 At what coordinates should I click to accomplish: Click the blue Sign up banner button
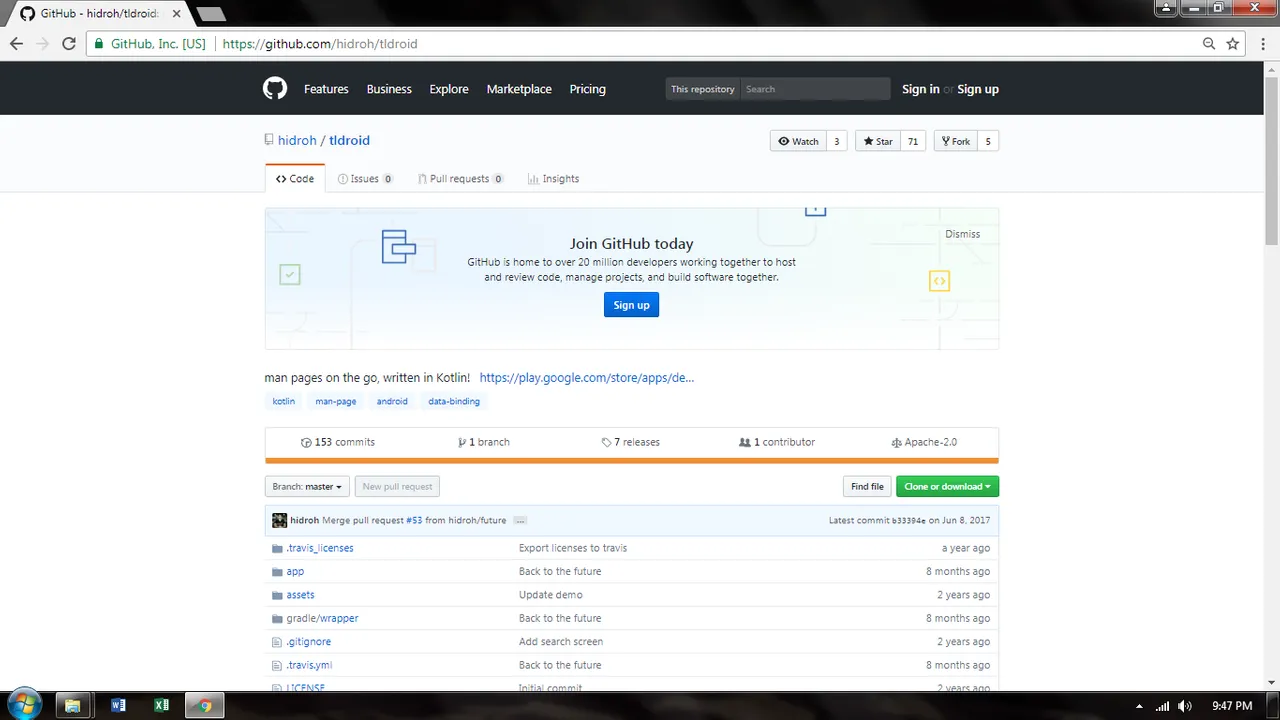[x=631, y=305]
